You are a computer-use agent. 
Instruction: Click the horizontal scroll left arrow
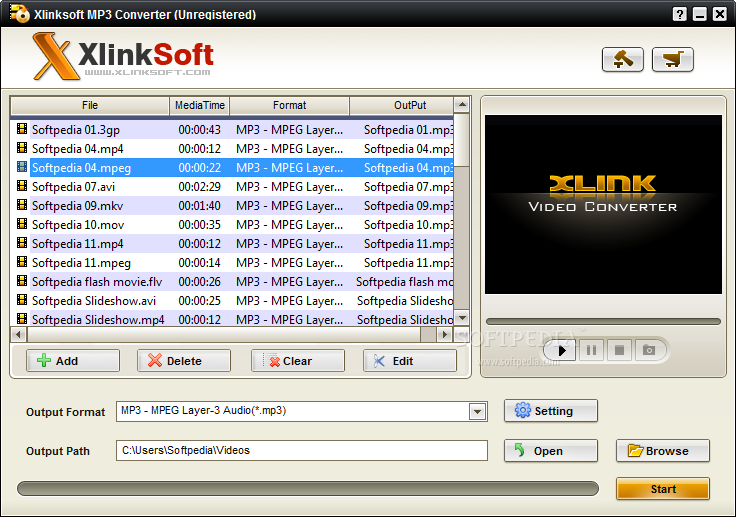[x=18, y=334]
